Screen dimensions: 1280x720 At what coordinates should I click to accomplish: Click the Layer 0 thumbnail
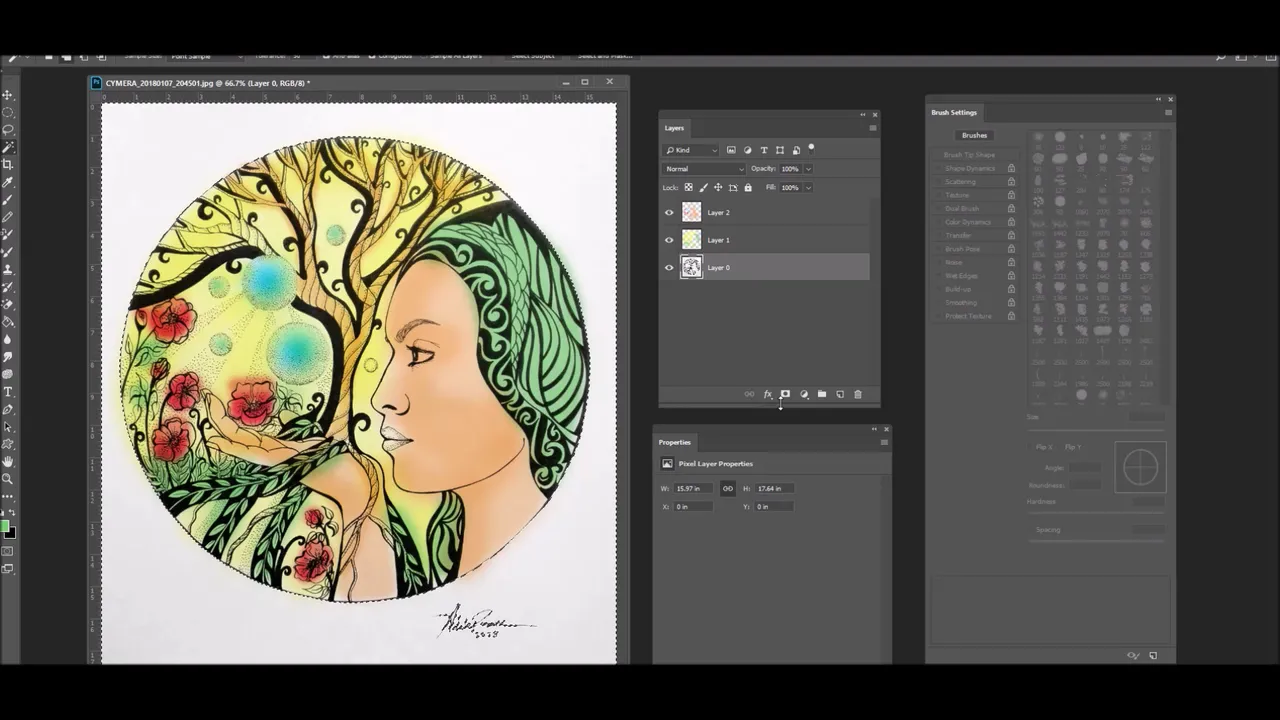tap(691, 267)
